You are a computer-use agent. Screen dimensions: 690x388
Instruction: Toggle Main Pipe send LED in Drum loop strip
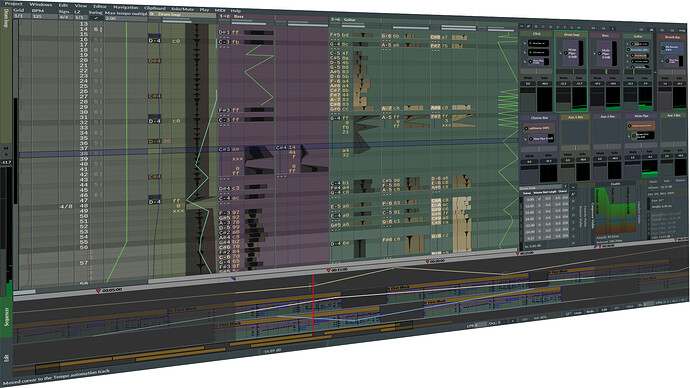coord(566,53)
